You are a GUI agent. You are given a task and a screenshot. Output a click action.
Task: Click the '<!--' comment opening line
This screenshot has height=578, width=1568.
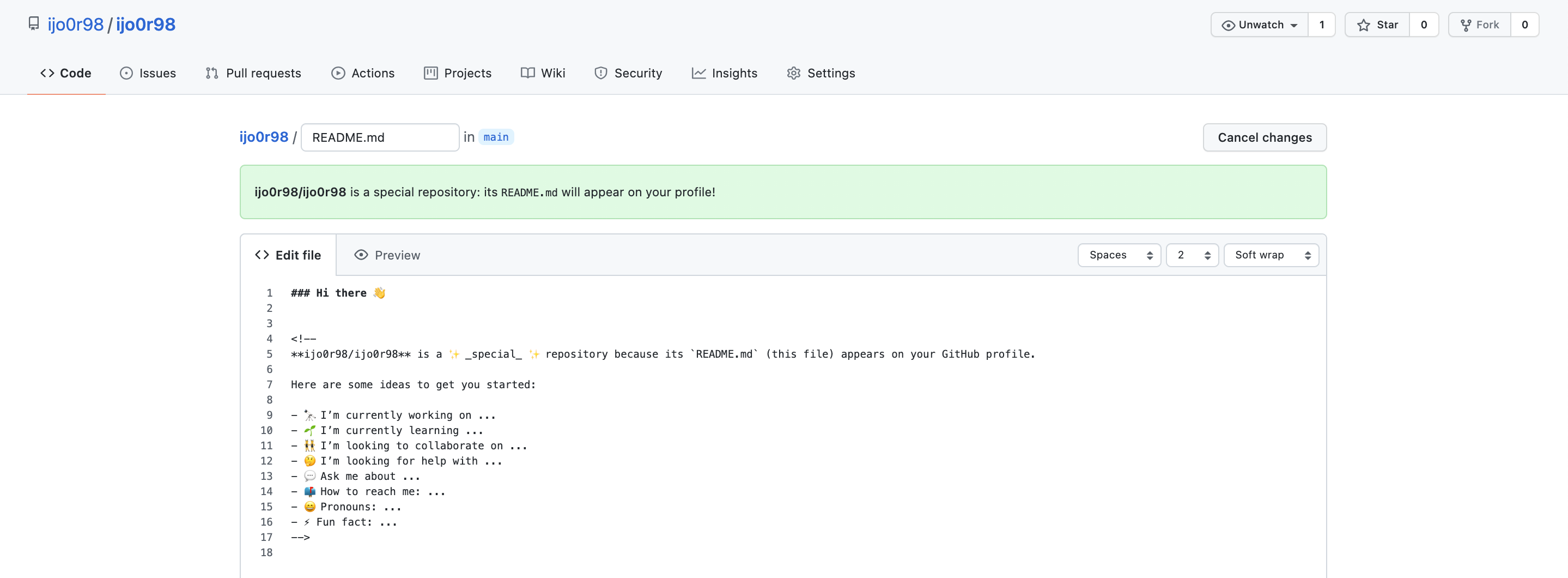[x=303, y=339]
